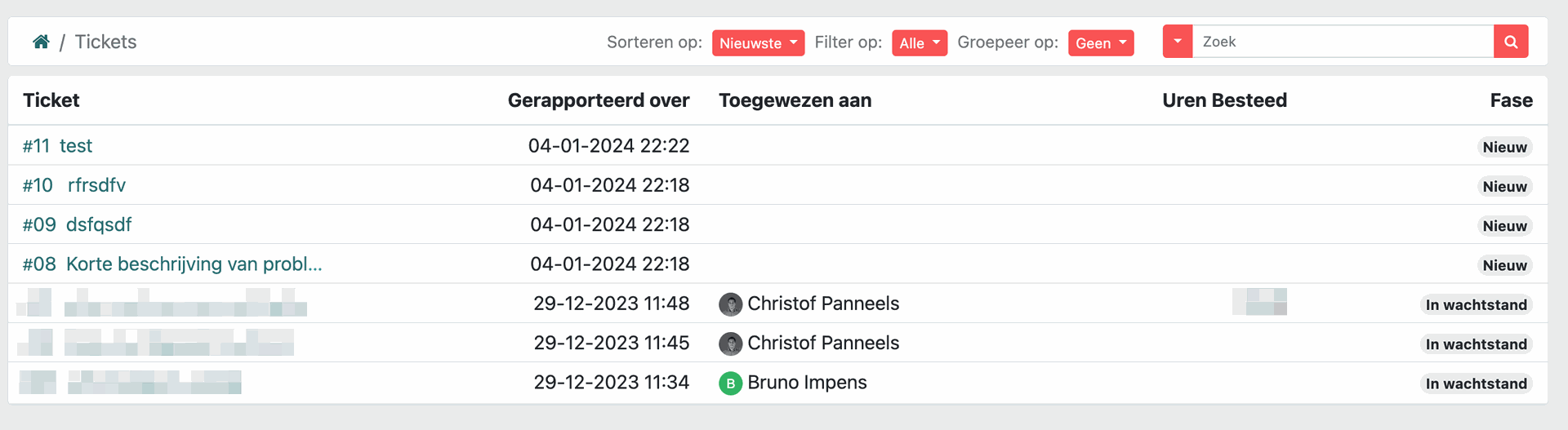The image size is (1568, 430).
Task: Click Bruno Impens green avatar icon
Action: (730, 383)
